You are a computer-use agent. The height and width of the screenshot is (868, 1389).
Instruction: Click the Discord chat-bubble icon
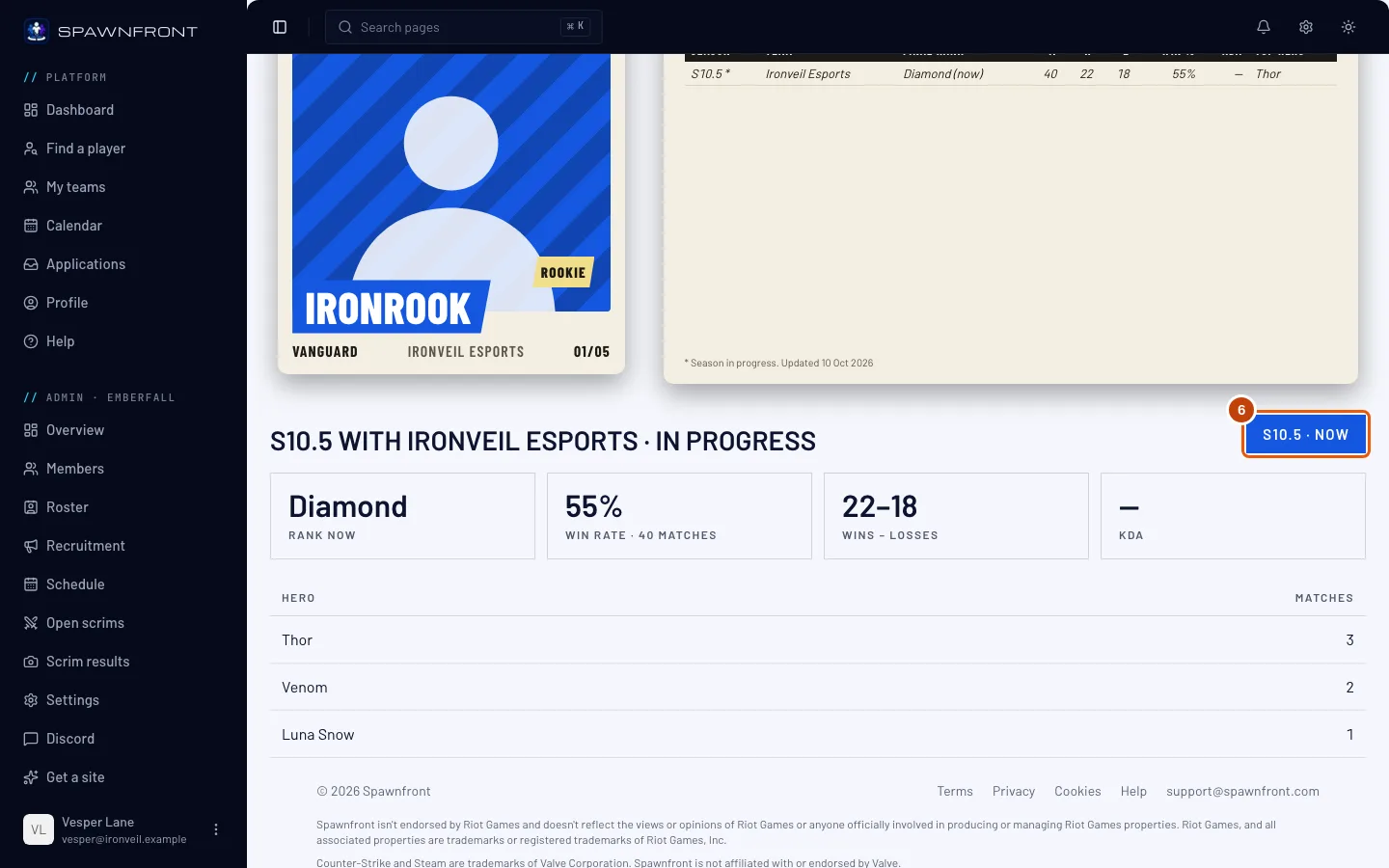pyautogui.click(x=31, y=739)
